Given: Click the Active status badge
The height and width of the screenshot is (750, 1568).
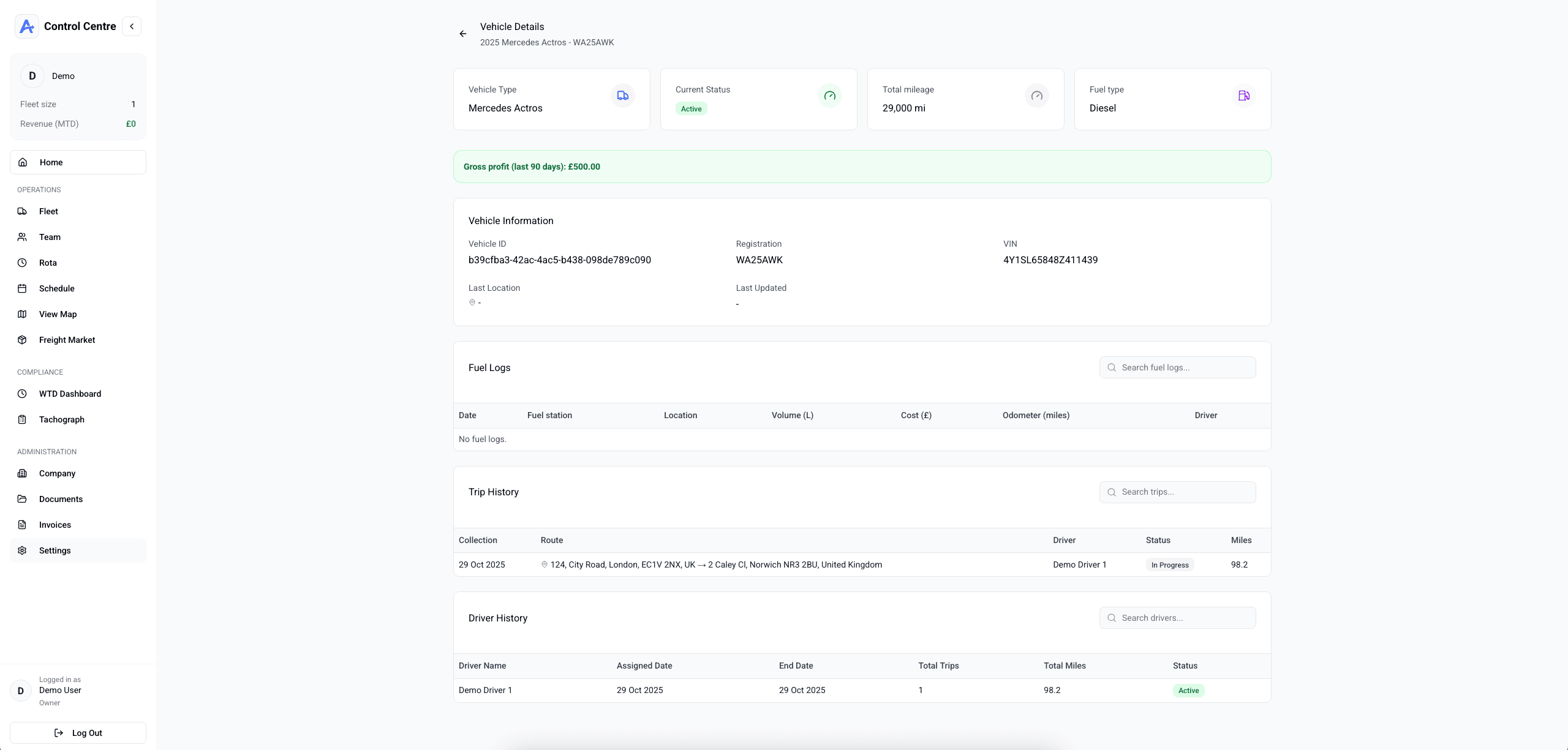Looking at the screenshot, I should [691, 108].
